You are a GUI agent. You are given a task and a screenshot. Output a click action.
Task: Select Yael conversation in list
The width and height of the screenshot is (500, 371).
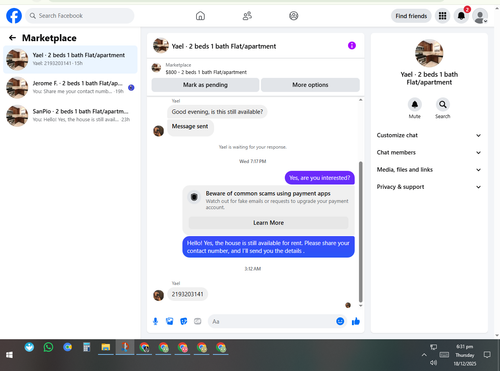tap(70, 59)
